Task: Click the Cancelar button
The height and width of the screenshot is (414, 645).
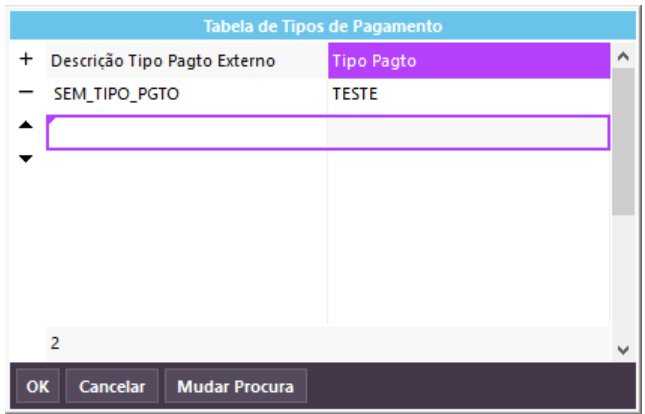Action: click(x=112, y=386)
